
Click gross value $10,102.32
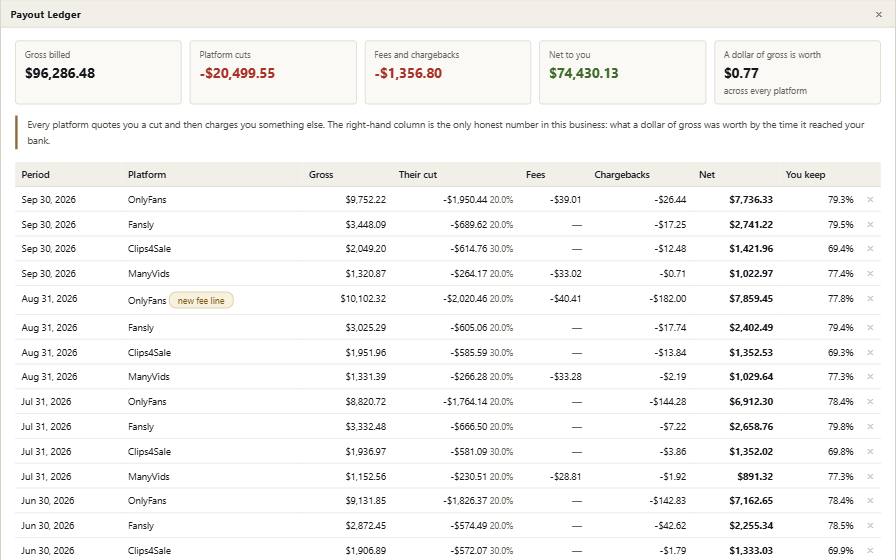[363, 299]
